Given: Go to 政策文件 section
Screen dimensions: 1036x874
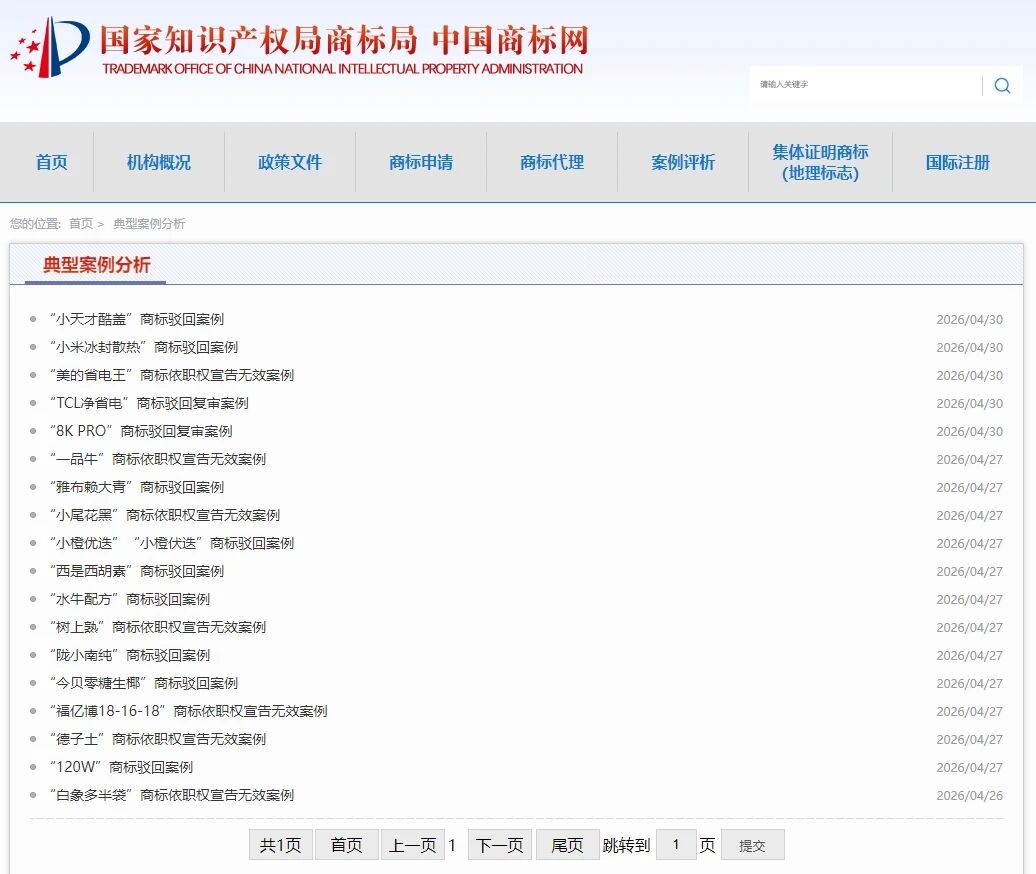Looking at the screenshot, I should click(x=290, y=162).
